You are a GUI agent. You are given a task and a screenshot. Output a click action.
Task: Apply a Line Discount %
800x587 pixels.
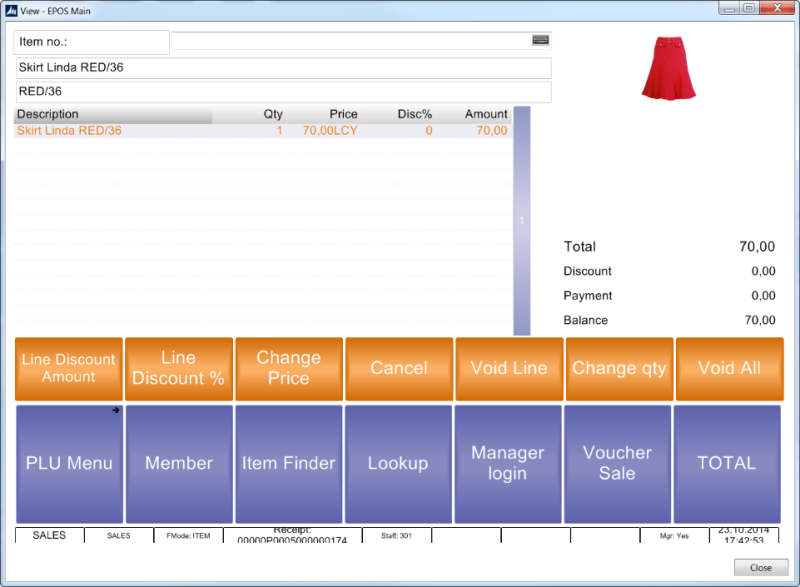(x=178, y=368)
